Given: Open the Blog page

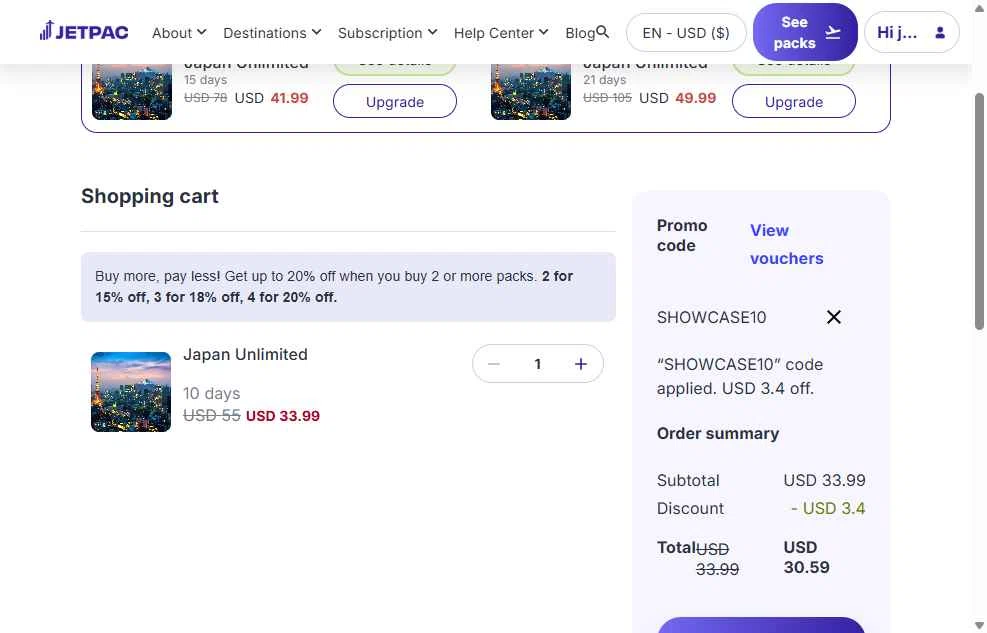Looking at the screenshot, I should coord(580,33).
